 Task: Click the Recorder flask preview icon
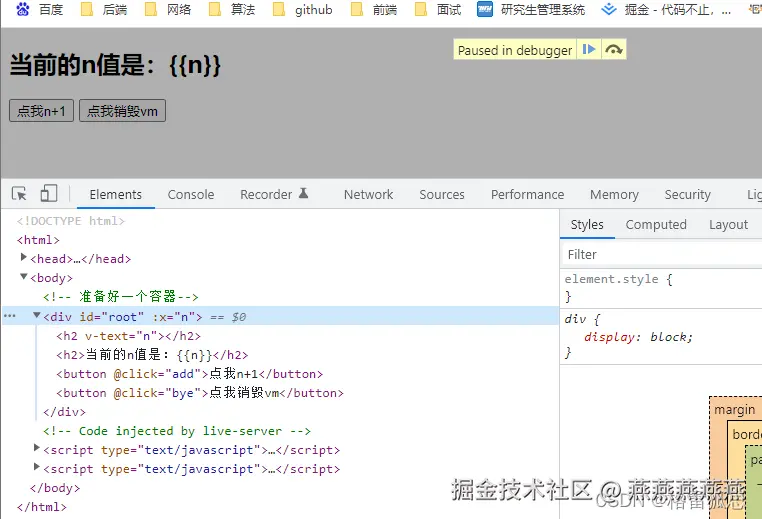(303, 193)
